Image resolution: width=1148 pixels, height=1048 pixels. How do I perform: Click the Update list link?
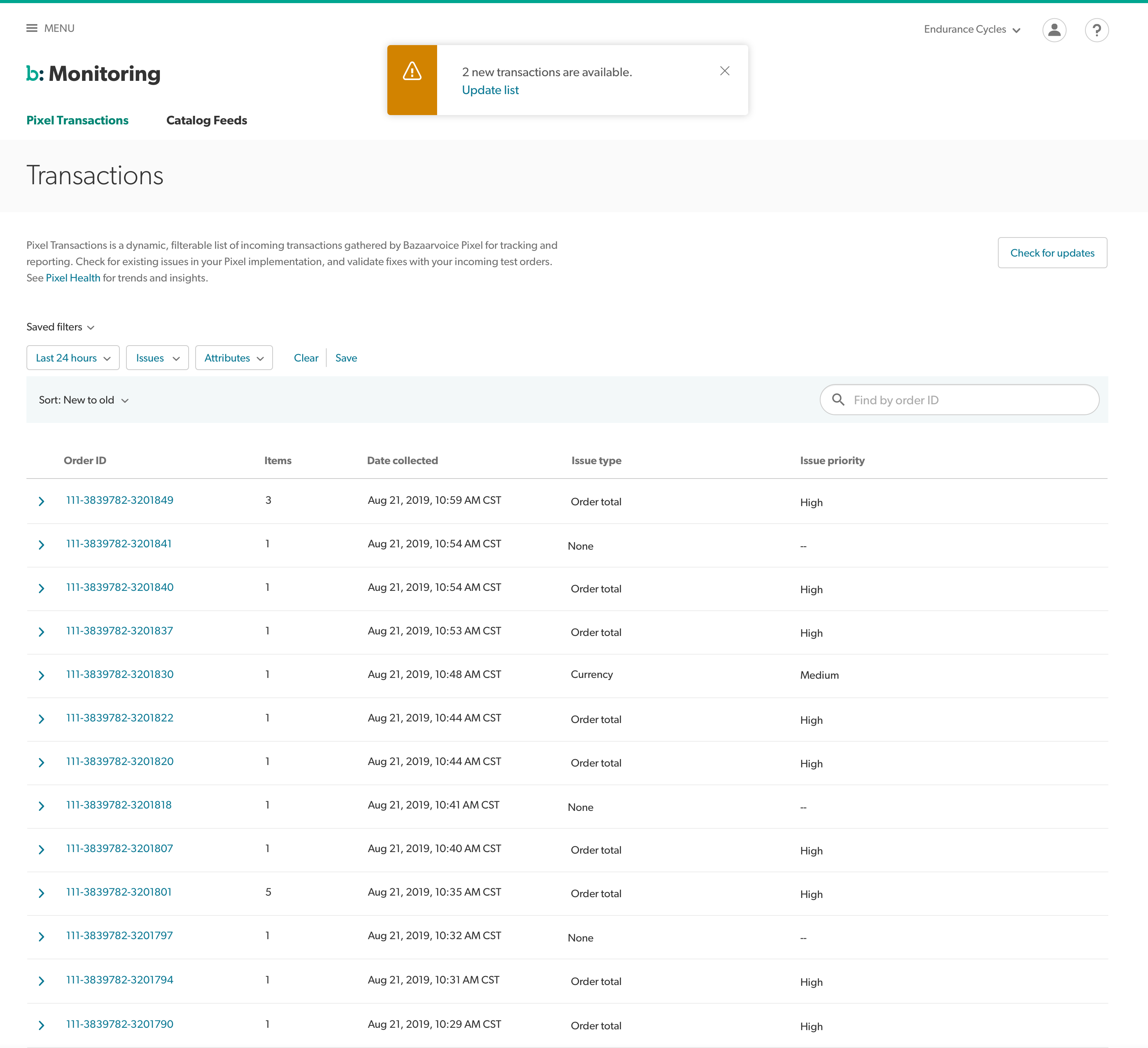click(x=490, y=90)
